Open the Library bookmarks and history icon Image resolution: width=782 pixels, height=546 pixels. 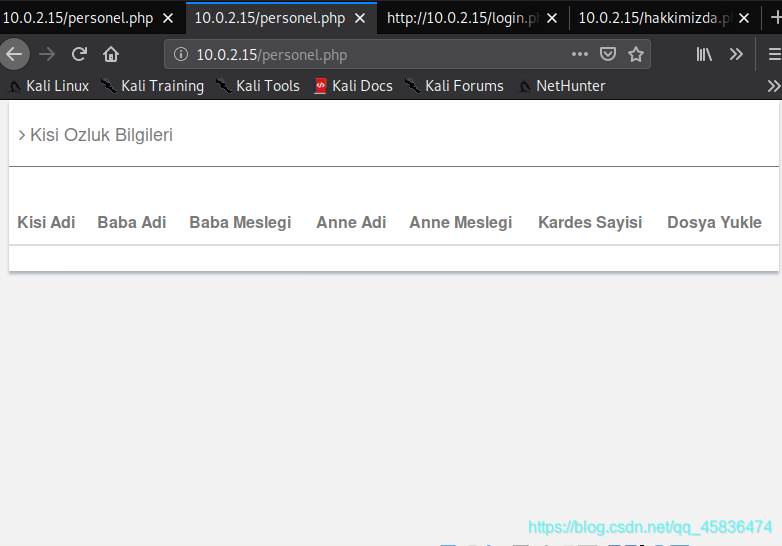704,54
